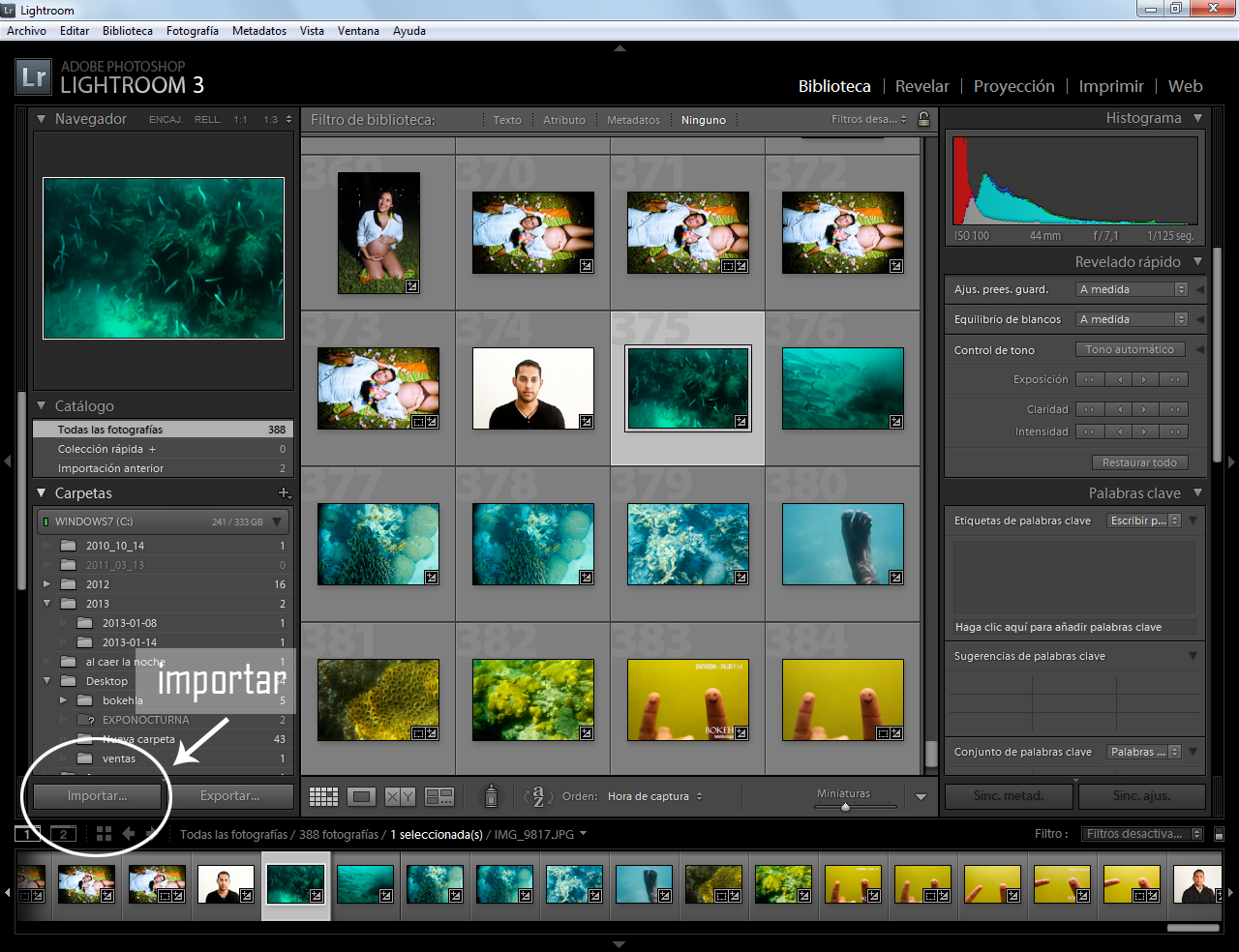Click the Importar button
The height and width of the screenshot is (952, 1239).
[x=96, y=795]
